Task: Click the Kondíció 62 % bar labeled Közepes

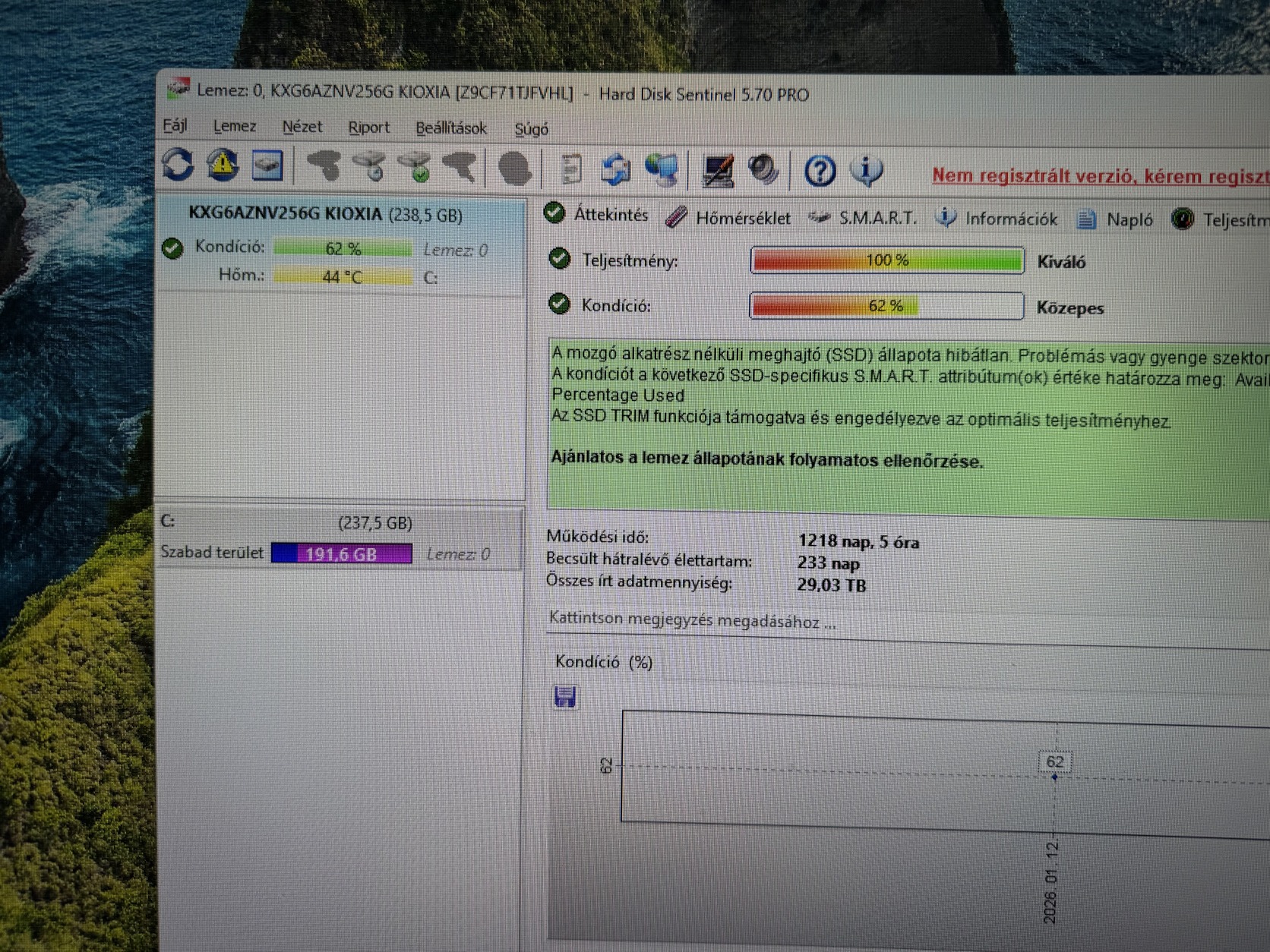Action: (x=886, y=306)
